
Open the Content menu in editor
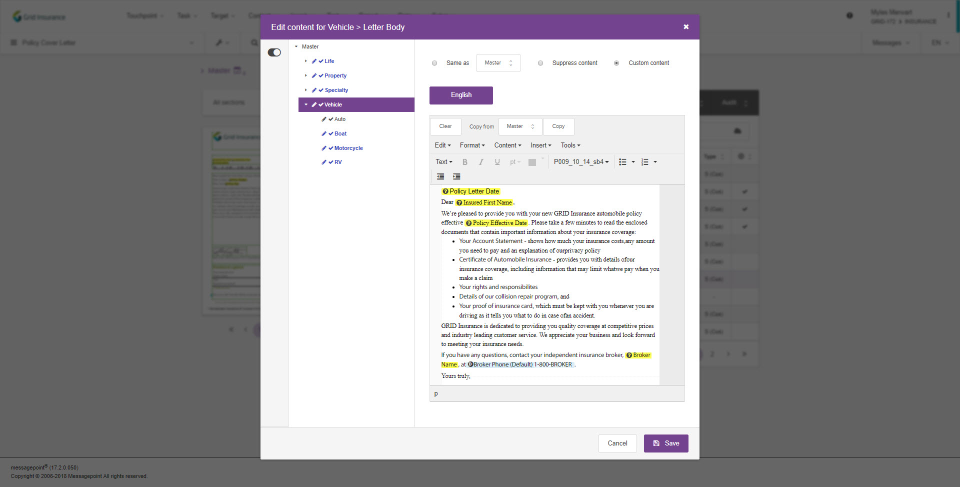(508, 146)
